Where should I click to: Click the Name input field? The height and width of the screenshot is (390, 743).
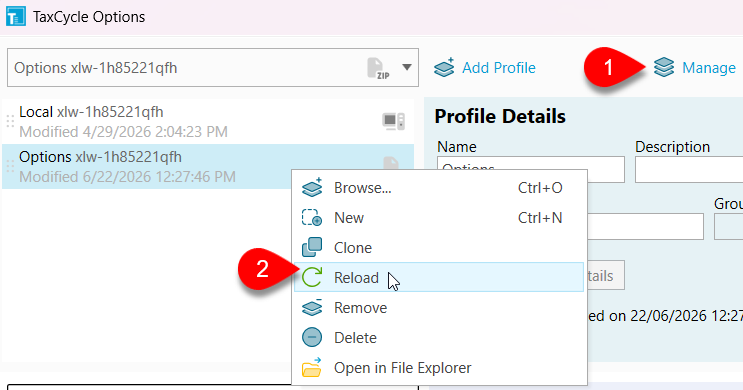(x=531, y=169)
